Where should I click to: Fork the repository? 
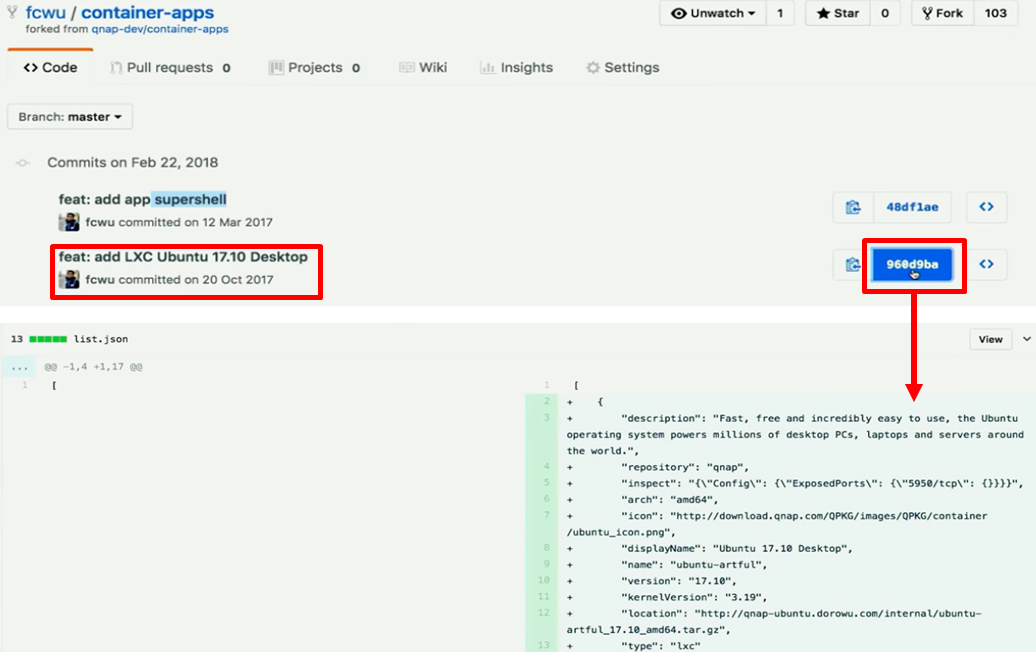[x=943, y=13]
